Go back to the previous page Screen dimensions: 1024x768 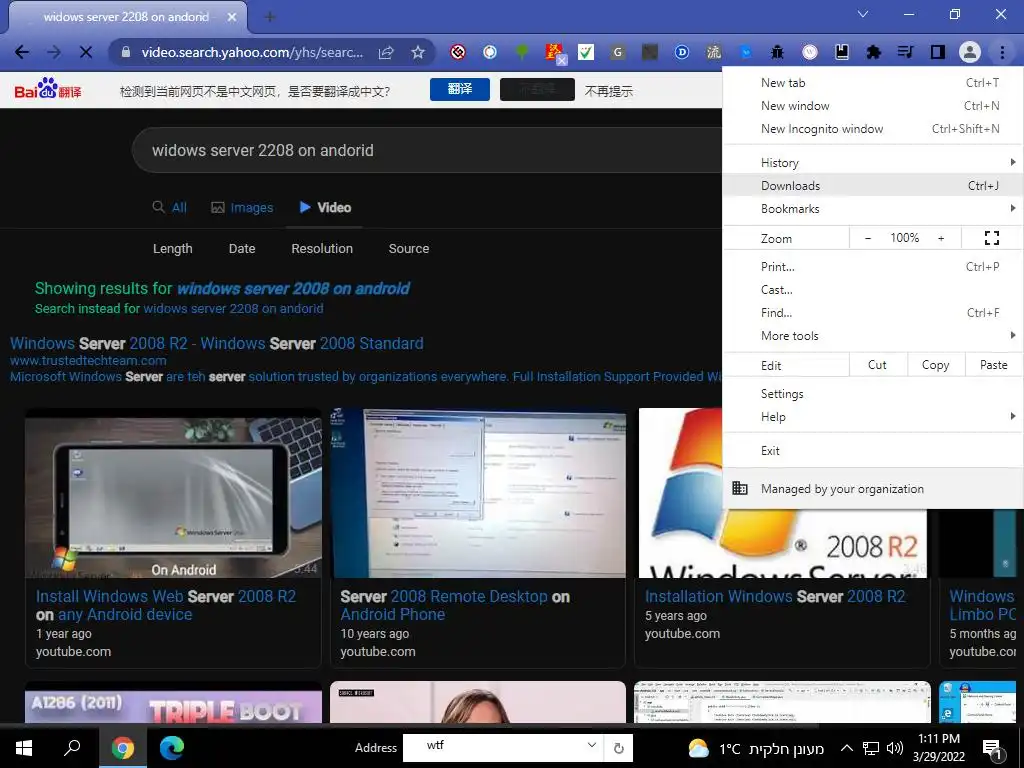pyautogui.click(x=22, y=52)
